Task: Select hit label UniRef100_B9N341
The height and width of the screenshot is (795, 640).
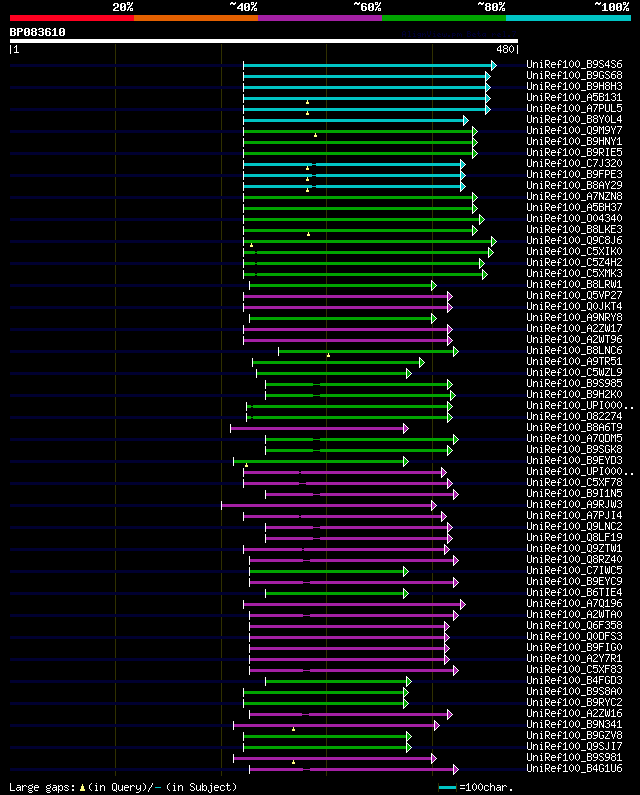Action: tap(574, 725)
